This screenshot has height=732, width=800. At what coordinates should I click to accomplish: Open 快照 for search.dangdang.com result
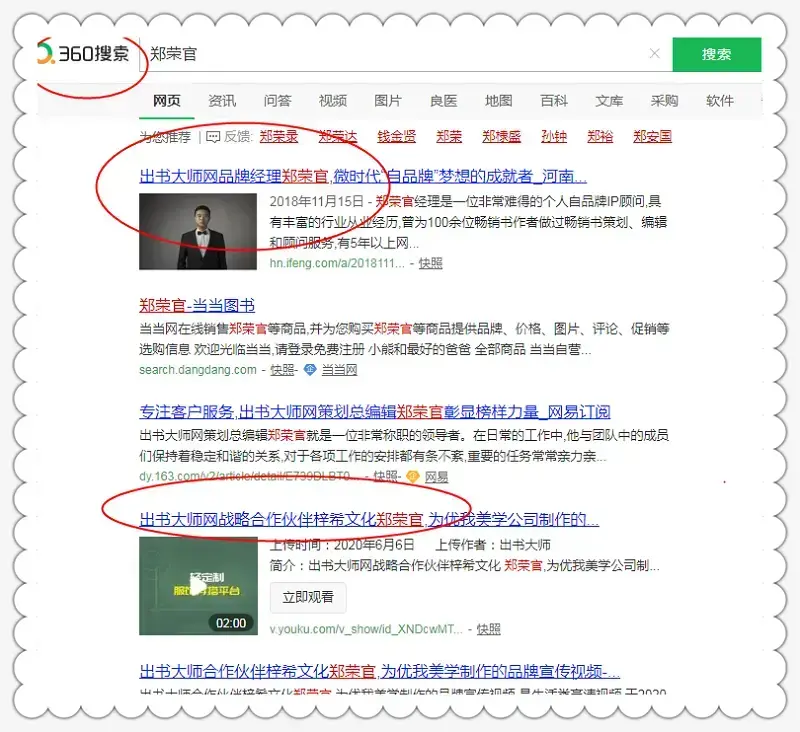click(282, 370)
